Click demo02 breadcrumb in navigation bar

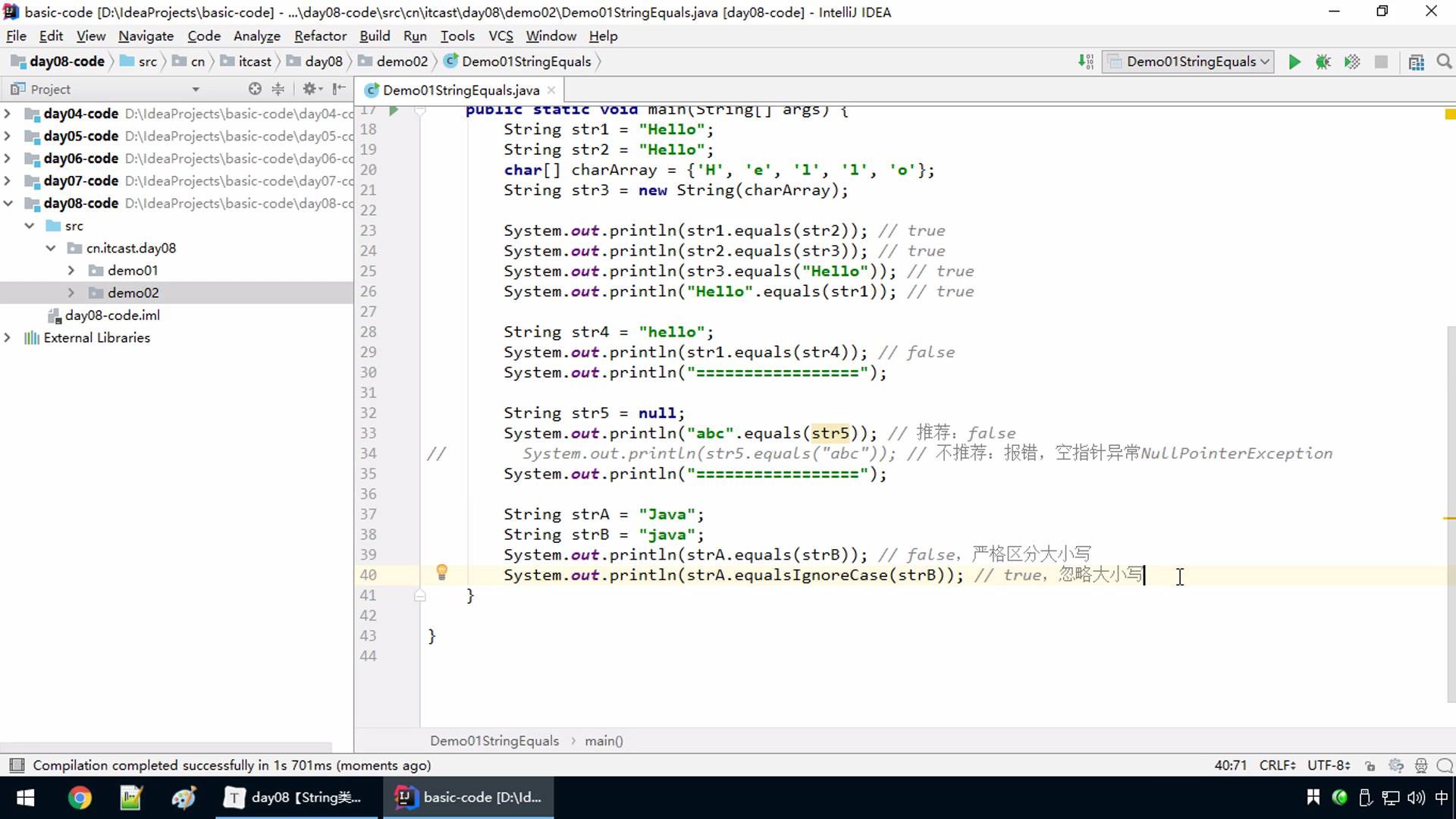coord(401,62)
